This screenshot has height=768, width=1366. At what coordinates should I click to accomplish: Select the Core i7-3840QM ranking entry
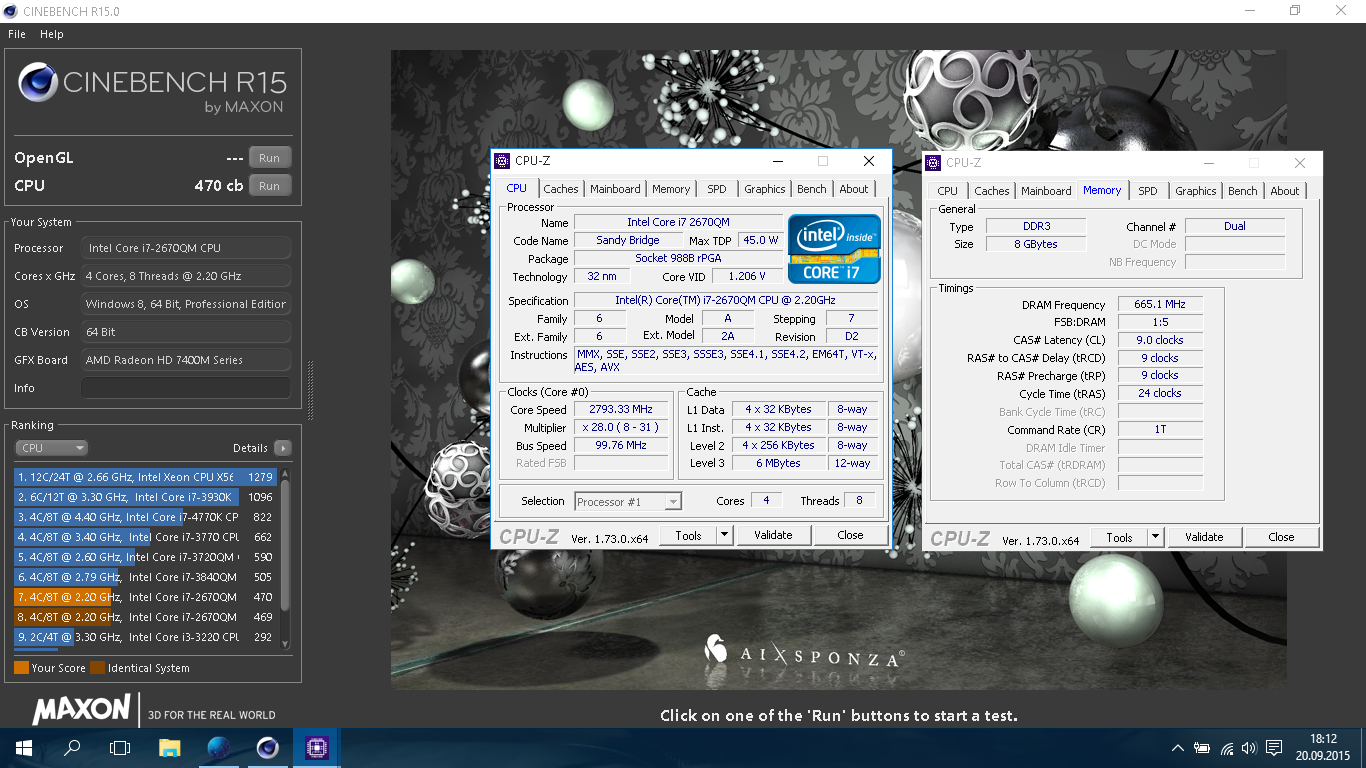point(145,577)
